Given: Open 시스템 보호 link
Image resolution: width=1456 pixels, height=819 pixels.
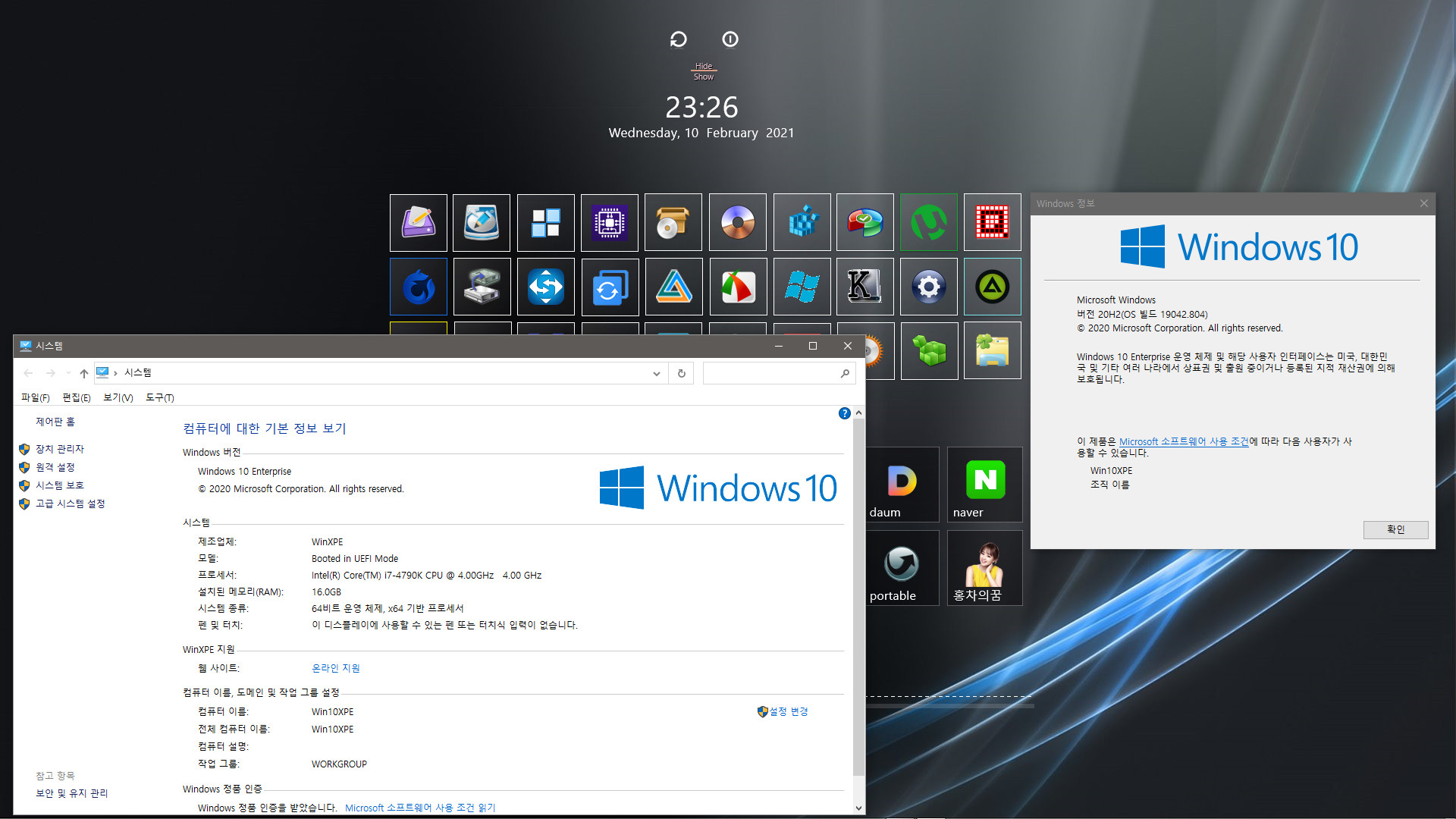Looking at the screenshot, I should tap(60, 485).
